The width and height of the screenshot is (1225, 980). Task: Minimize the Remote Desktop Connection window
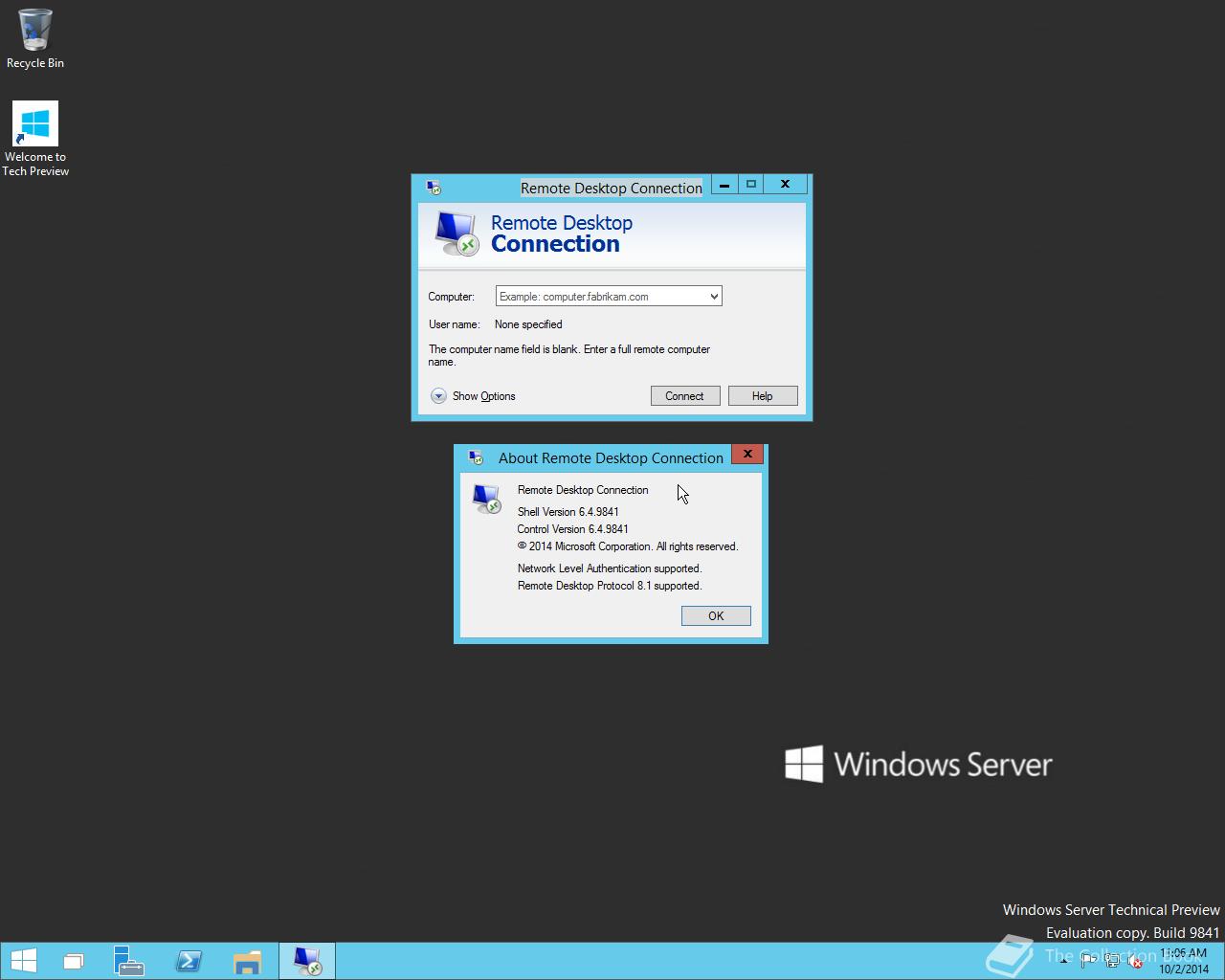pos(725,184)
